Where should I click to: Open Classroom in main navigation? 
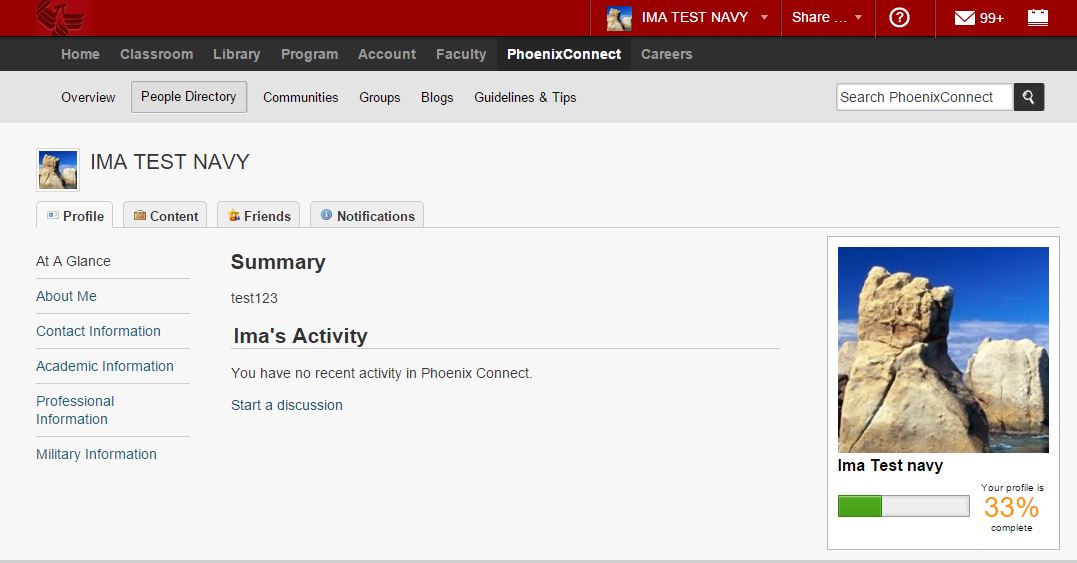(x=157, y=54)
